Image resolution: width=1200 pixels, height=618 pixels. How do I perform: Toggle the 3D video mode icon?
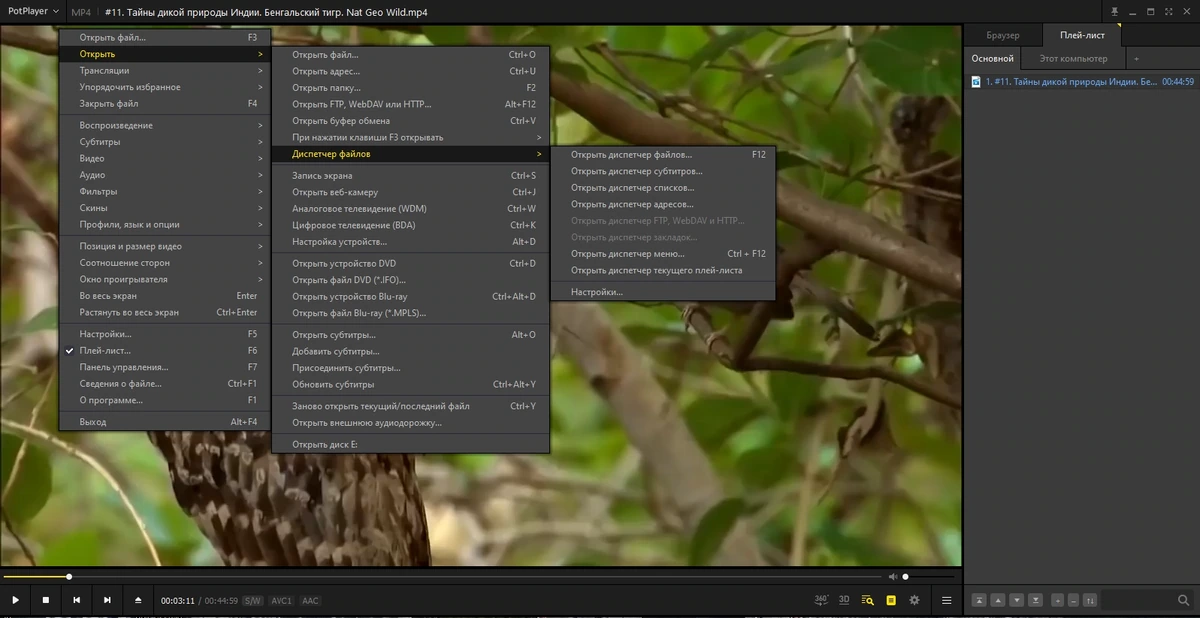pos(844,600)
